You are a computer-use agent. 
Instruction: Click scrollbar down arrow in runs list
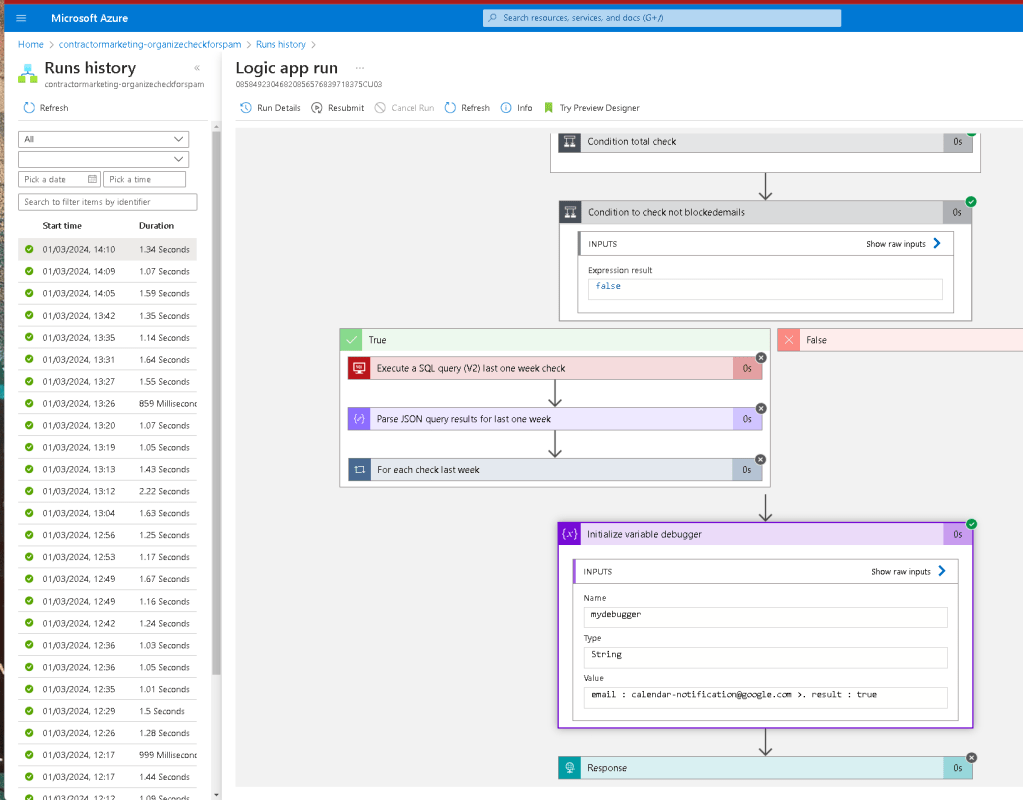pos(217,795)
